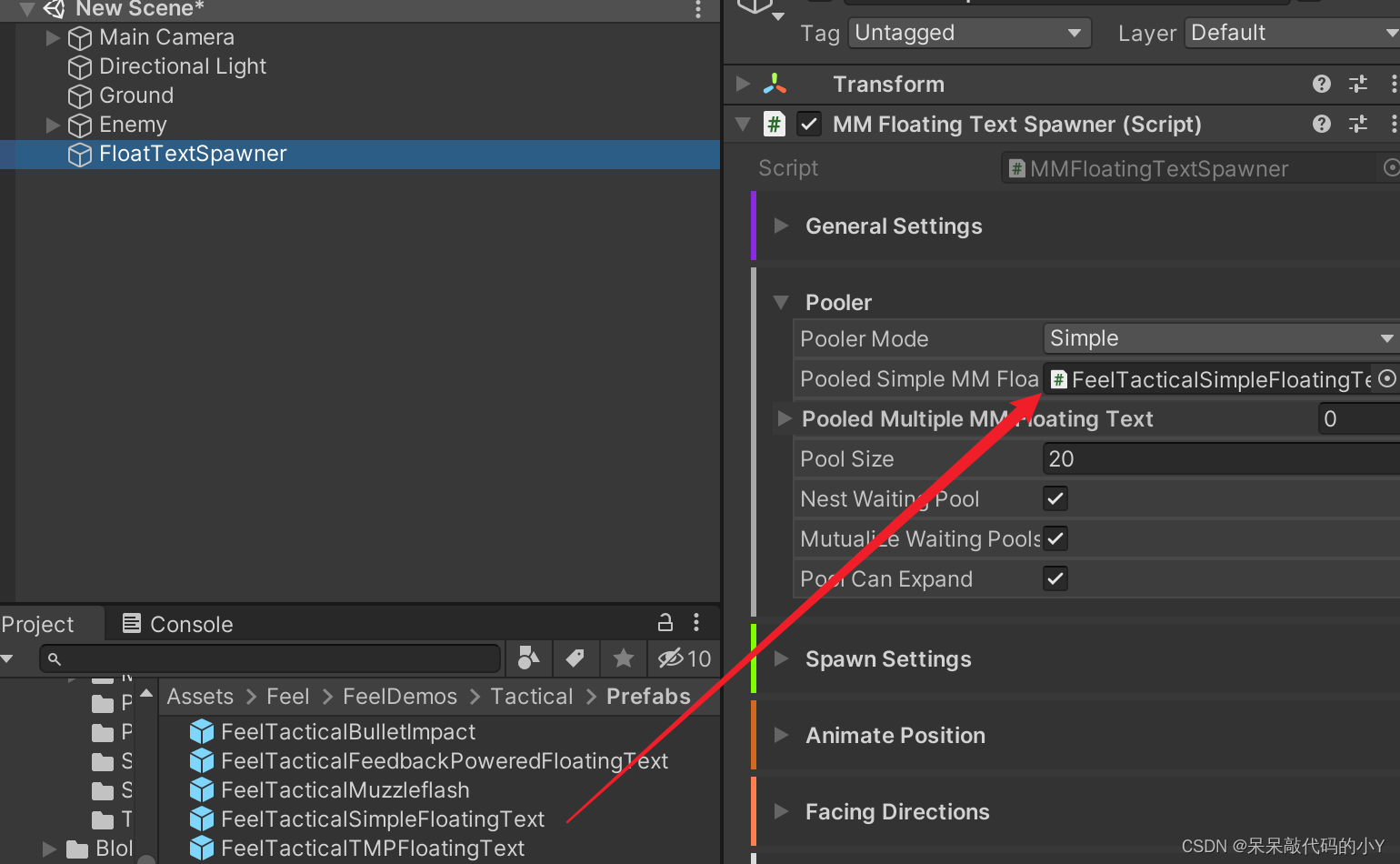Click Search by Type filter icon

(527, 658)
